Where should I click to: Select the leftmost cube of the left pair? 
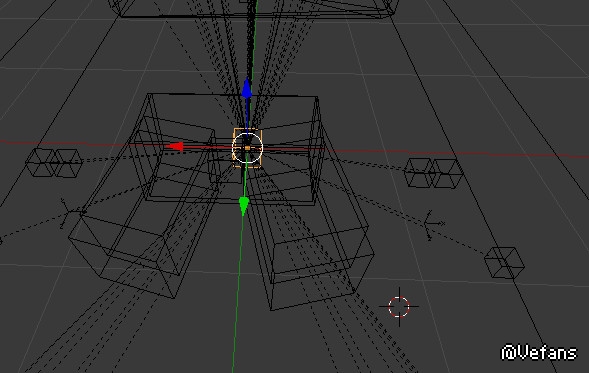pyautogui.click(x=40, y=162)
